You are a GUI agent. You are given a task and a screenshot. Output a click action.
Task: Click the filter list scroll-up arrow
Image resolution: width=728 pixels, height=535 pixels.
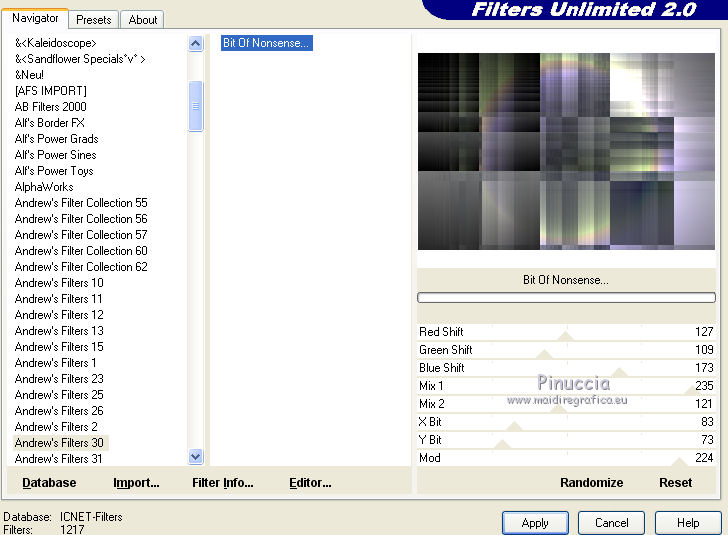(x=195, y=44)
